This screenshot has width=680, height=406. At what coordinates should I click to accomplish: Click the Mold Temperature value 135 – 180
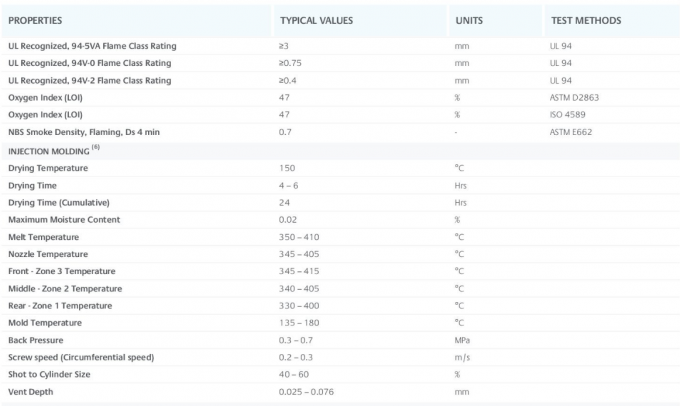point(299,323)
